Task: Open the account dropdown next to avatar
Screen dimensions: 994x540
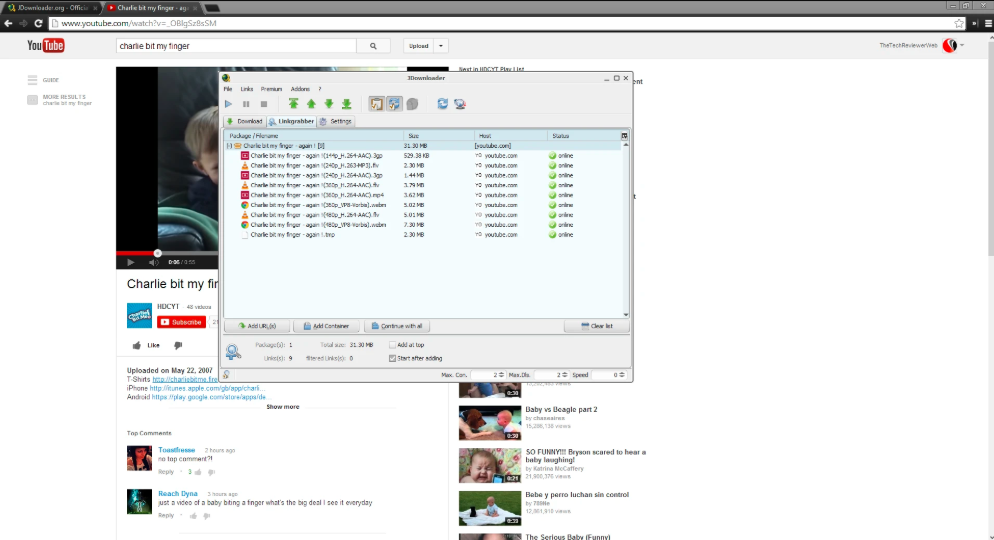Action: pos(962,45)
